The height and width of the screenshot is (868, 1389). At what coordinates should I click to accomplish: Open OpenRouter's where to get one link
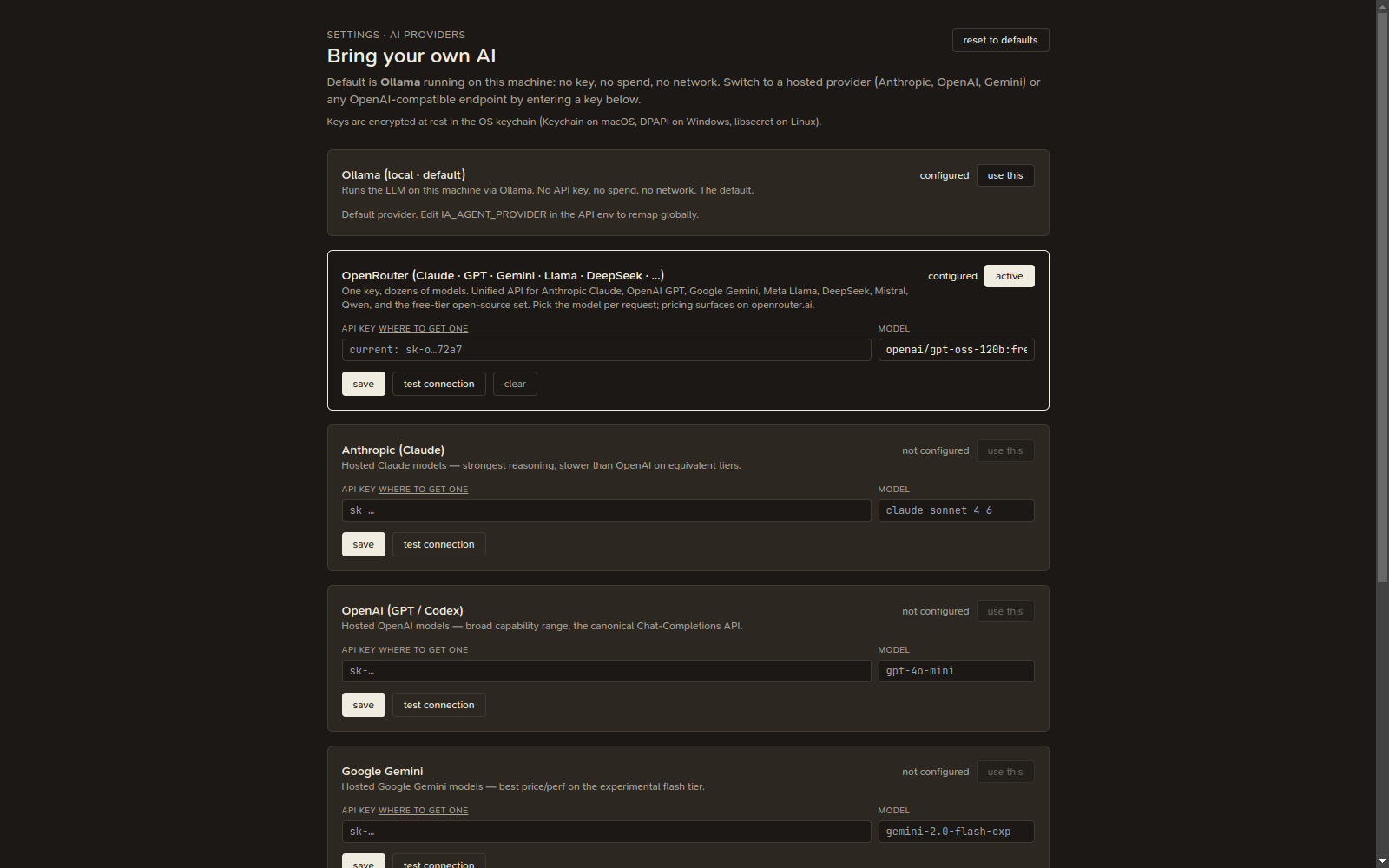tap(423, 329)
